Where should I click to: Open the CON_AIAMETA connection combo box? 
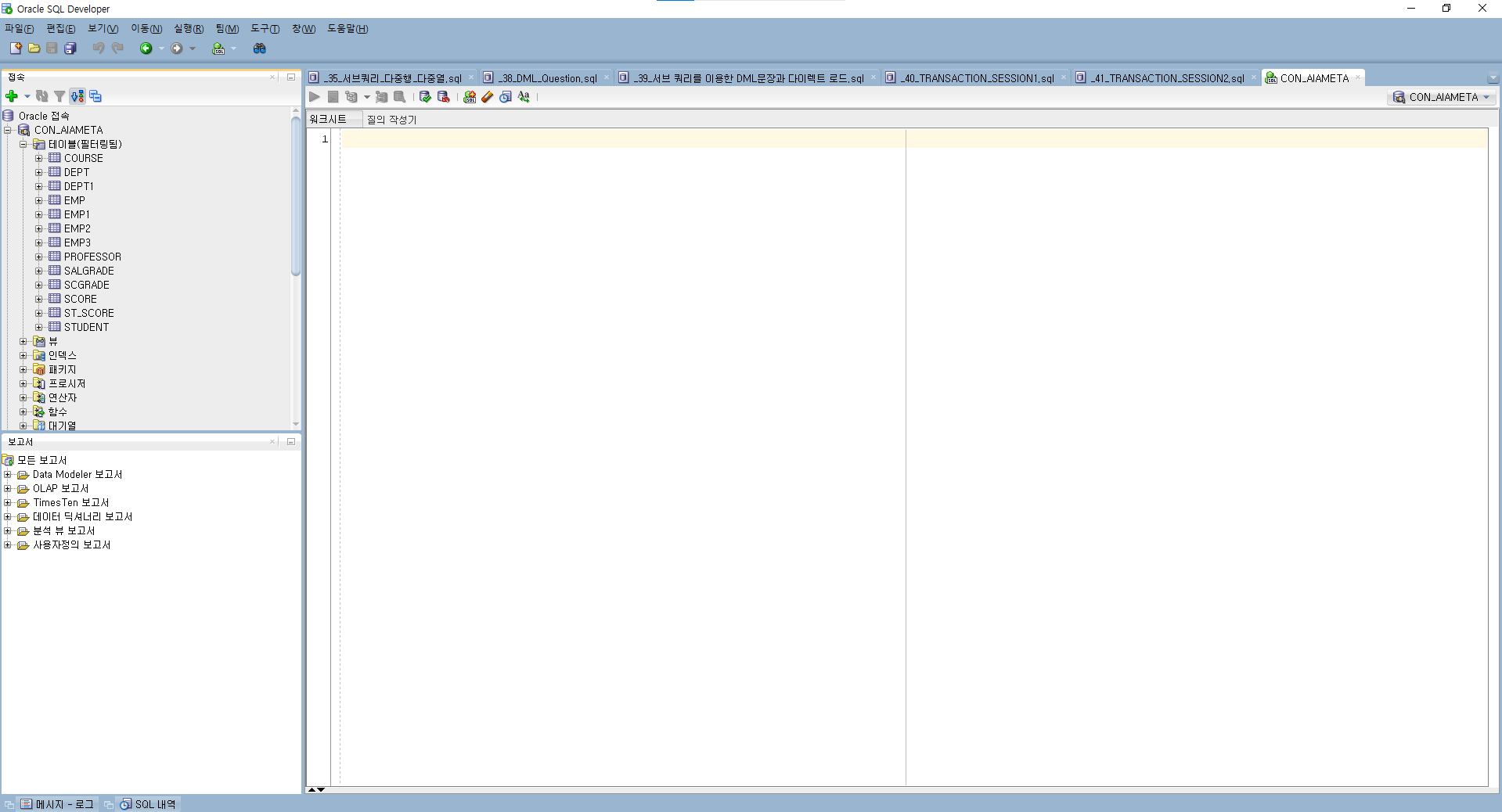[1442, 97]
